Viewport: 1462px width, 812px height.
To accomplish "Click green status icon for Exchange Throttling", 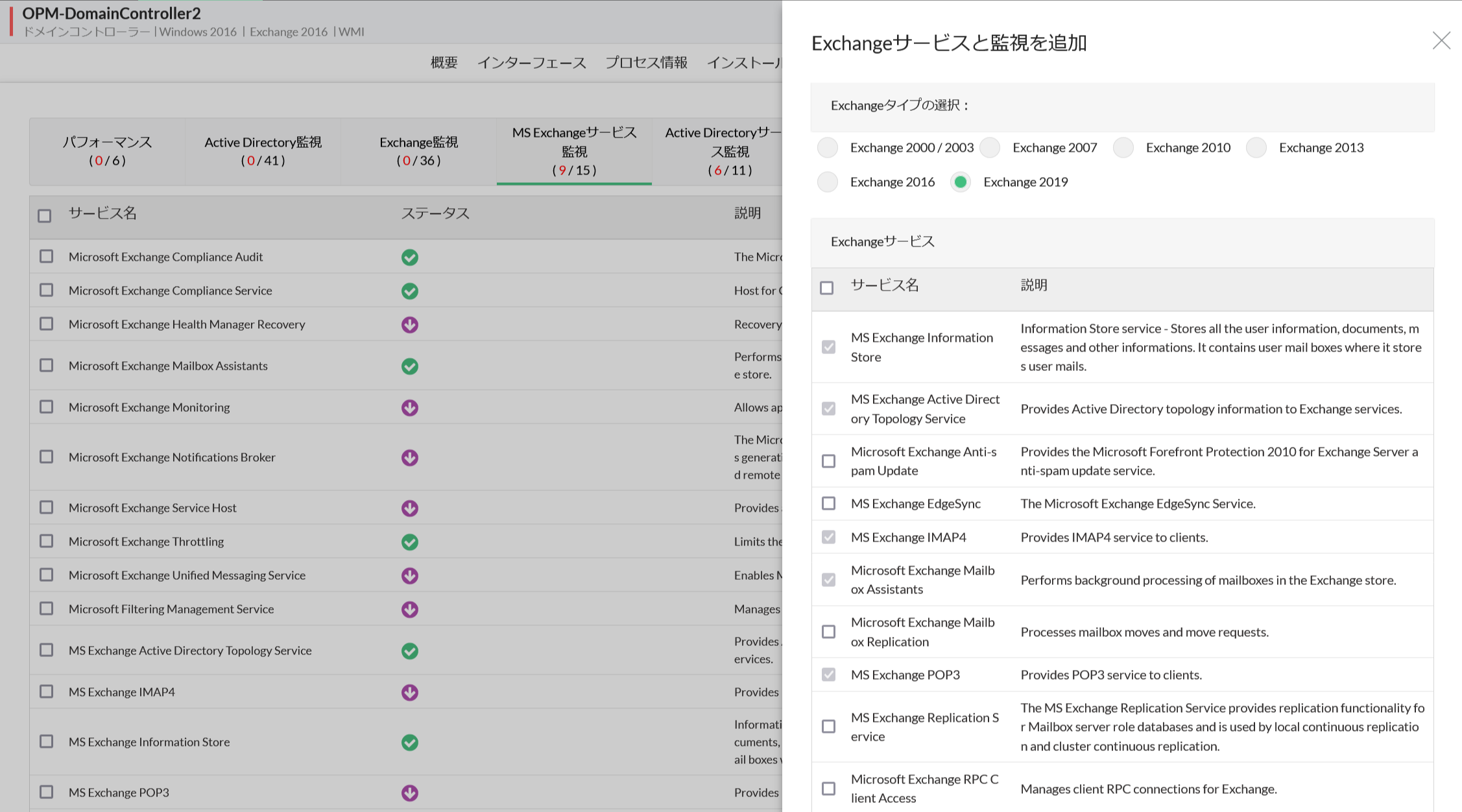I will coord(409,542).
